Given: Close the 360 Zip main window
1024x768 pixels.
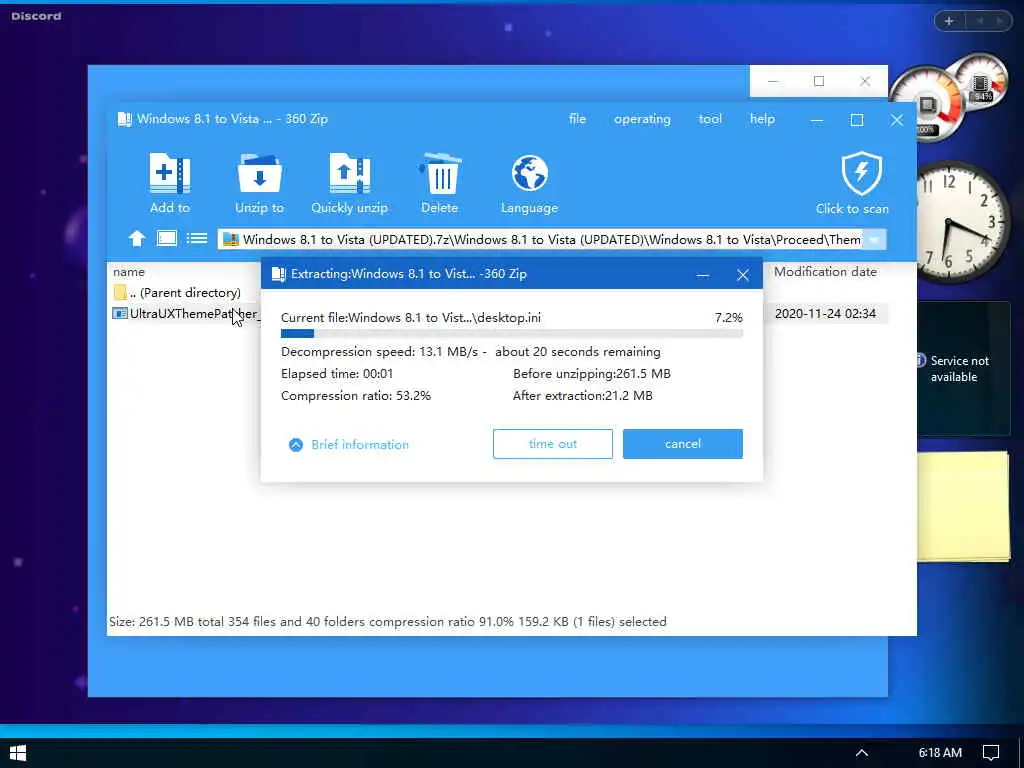Looking at the screenshot, I should (897, 120).
